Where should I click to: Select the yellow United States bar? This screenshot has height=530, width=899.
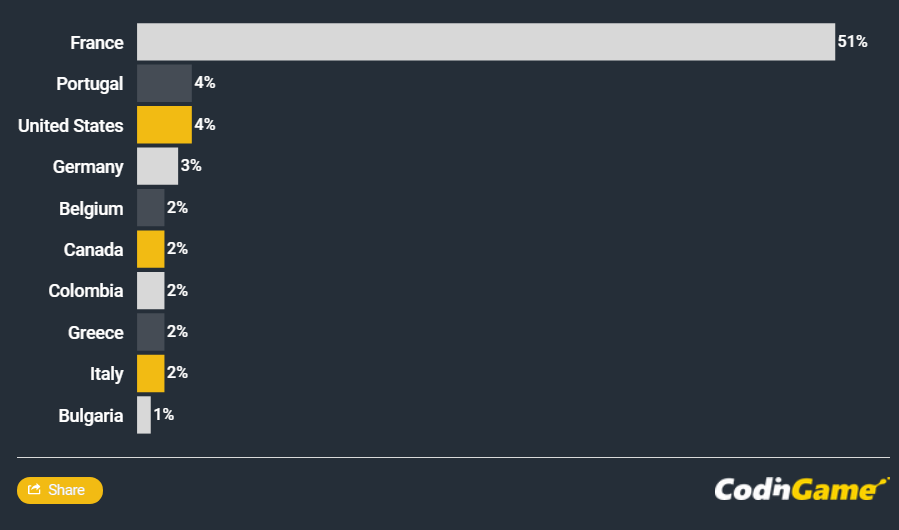point(164,125)
